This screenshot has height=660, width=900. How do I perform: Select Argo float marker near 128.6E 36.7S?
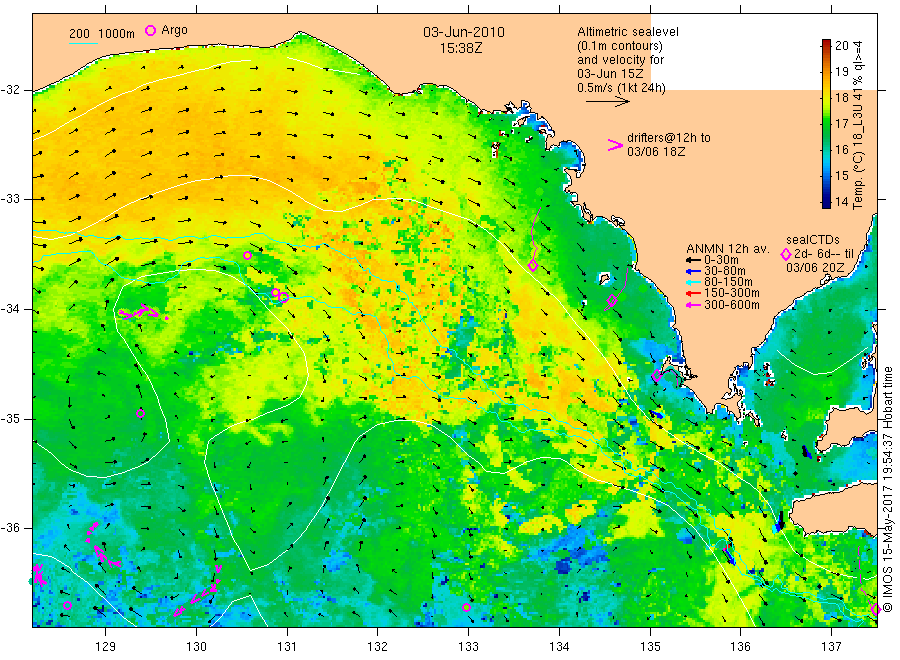[x=67, y=605]
